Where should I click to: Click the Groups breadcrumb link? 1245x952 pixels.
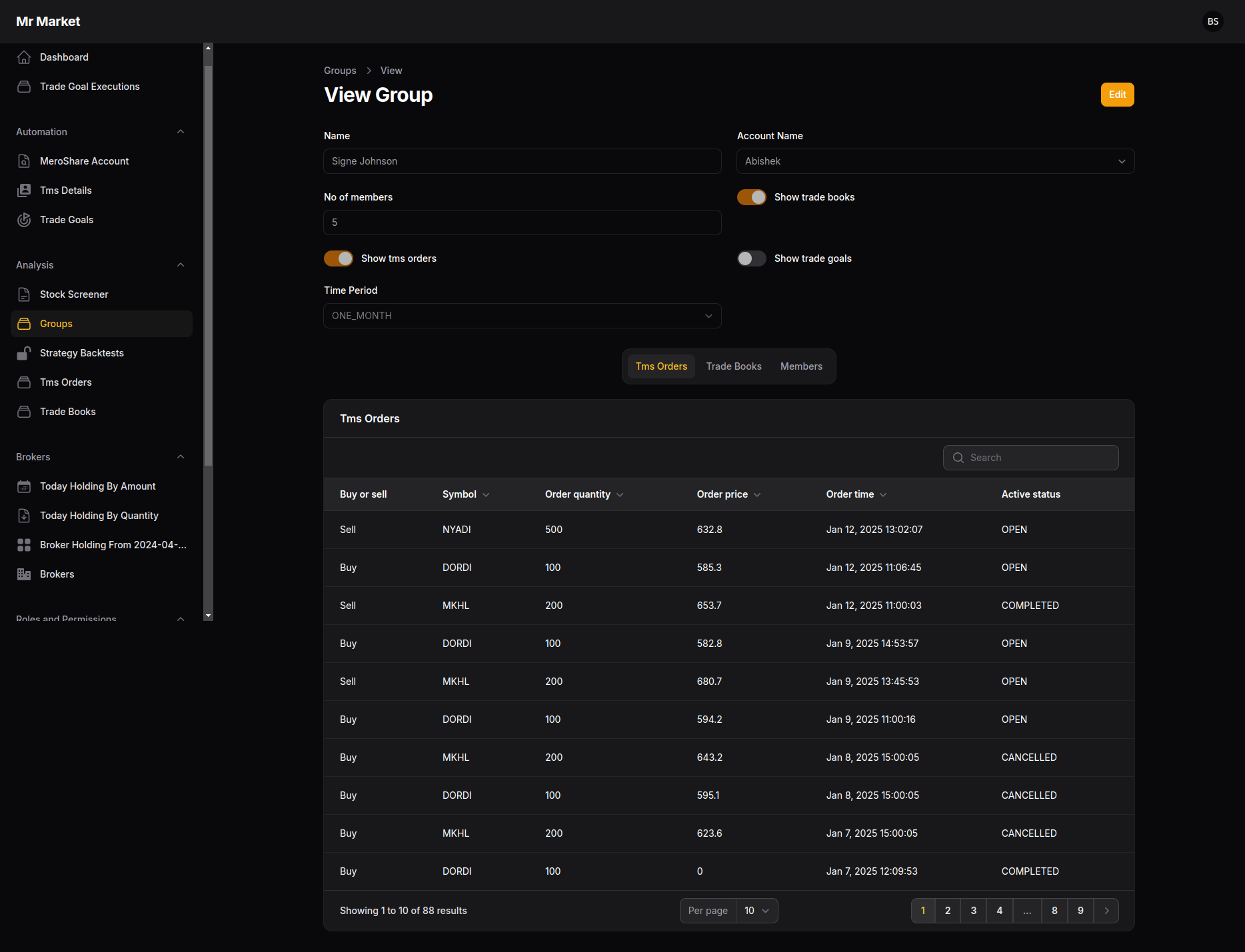(x=340, y=71)
